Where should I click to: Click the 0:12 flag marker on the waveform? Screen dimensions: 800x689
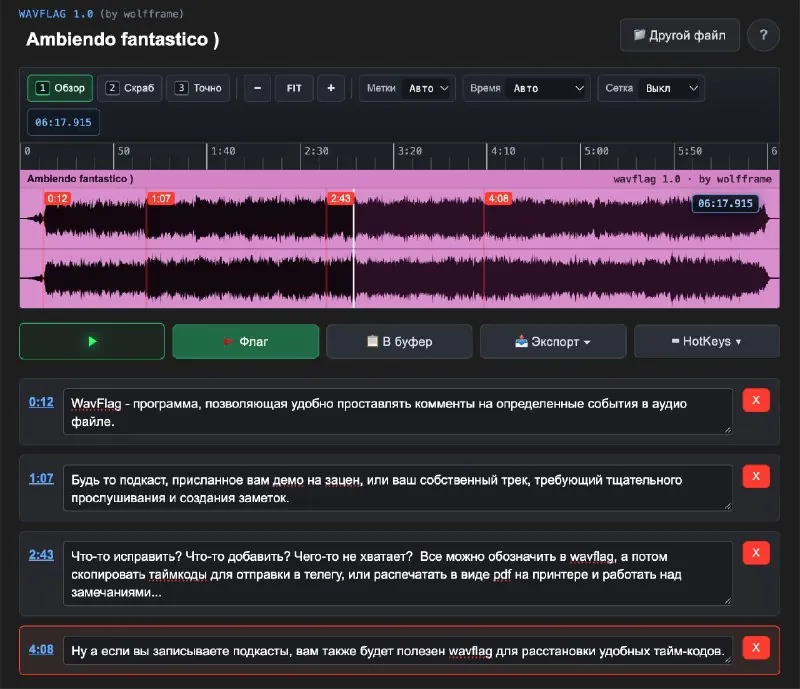(57, 198)
